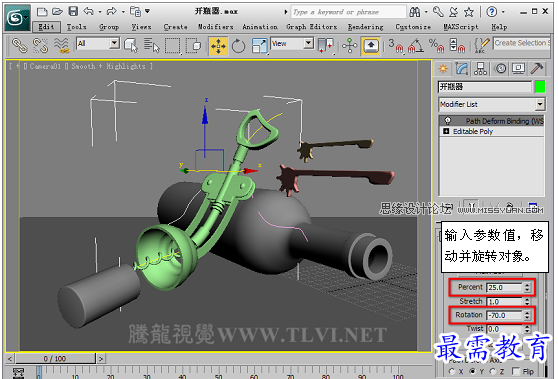The width and height of the screenshot is (558, 379).
Task: Undo the last action
Action: click(88, 11)
